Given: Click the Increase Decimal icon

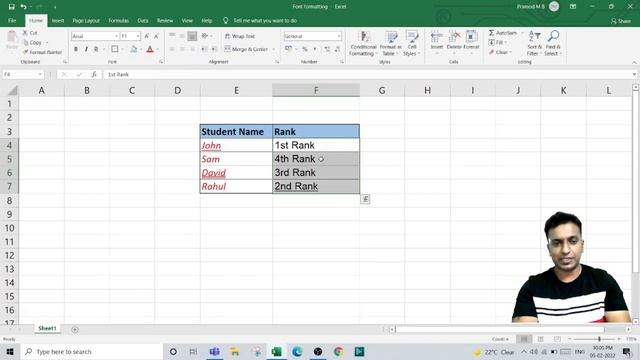Looking at the screenshot, I should coord(327,49).
